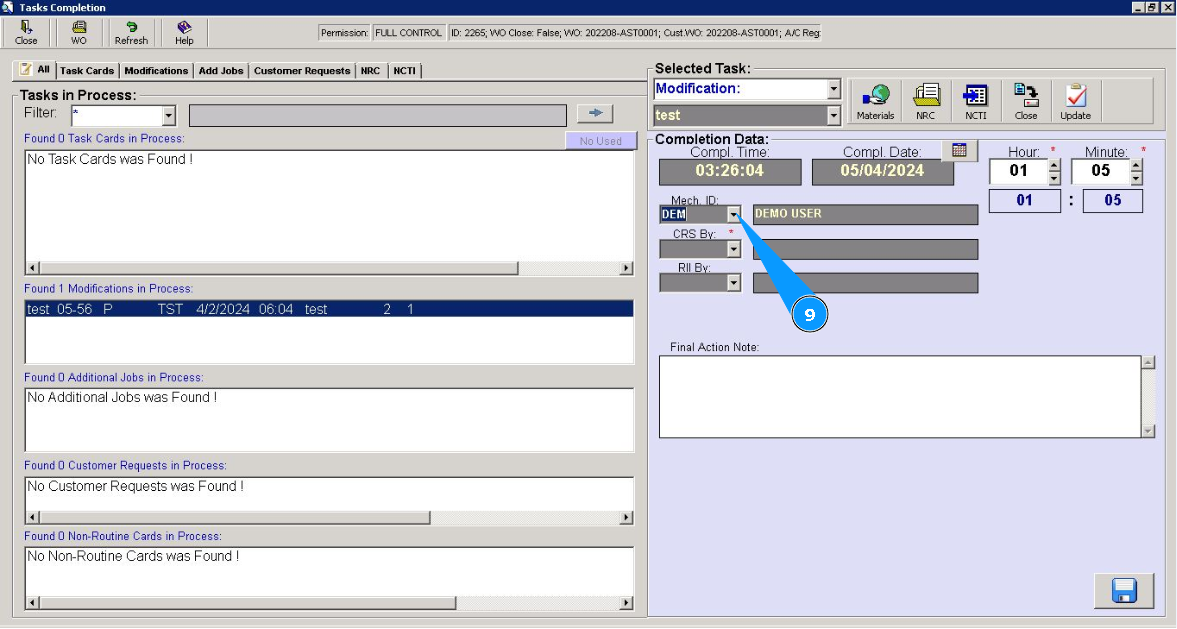Screen dimensions: 1177x629
Task: Select the Customer Requests tab
Action: [302, 71]
